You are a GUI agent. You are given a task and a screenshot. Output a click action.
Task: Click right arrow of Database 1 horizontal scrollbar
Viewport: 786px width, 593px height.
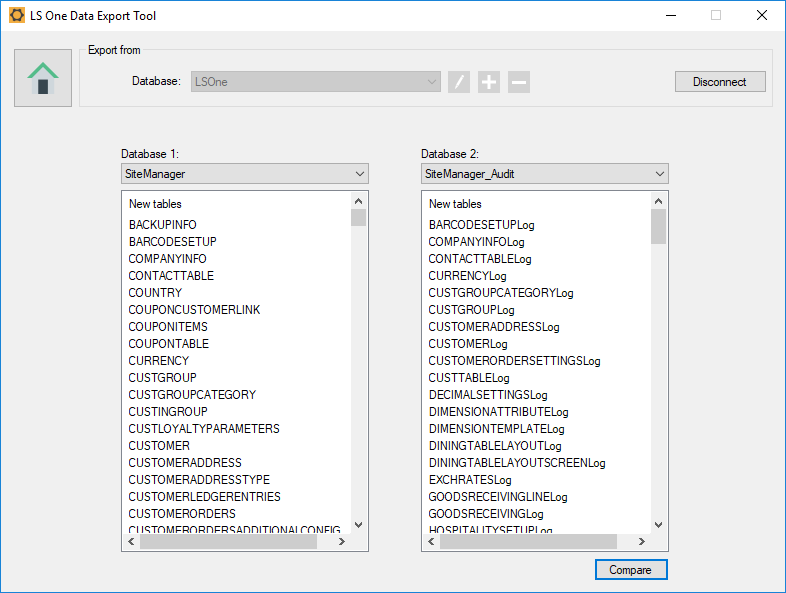pyautogui.click(x=342, y=541)
